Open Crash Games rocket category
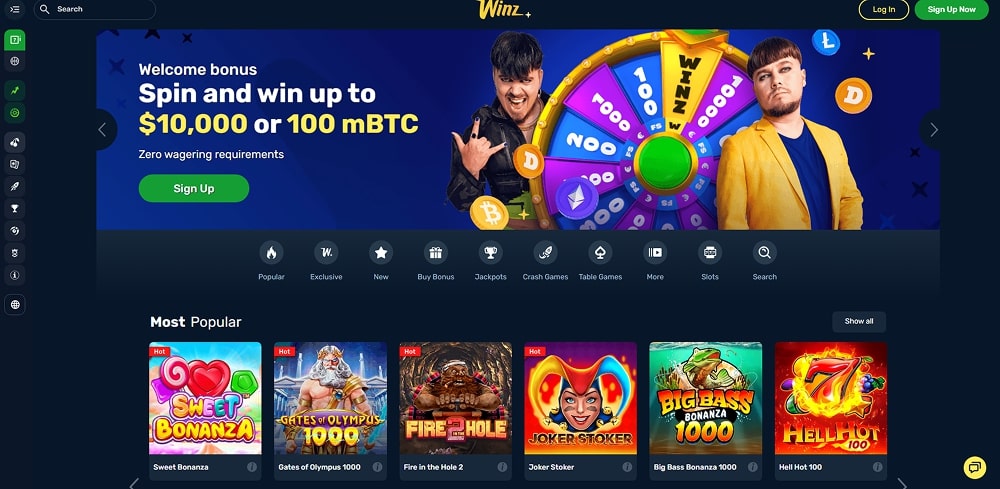 click(x=545, y=253)
